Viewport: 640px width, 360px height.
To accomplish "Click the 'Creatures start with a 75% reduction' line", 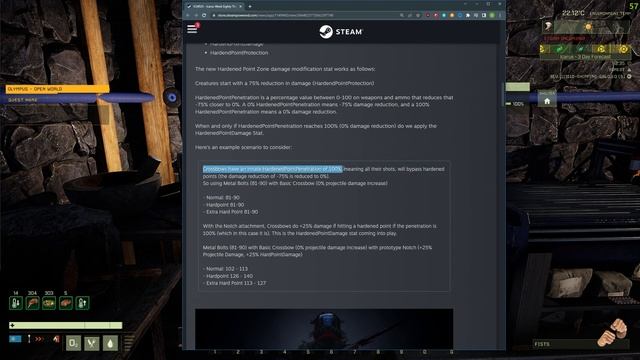I will coord(284,83).
